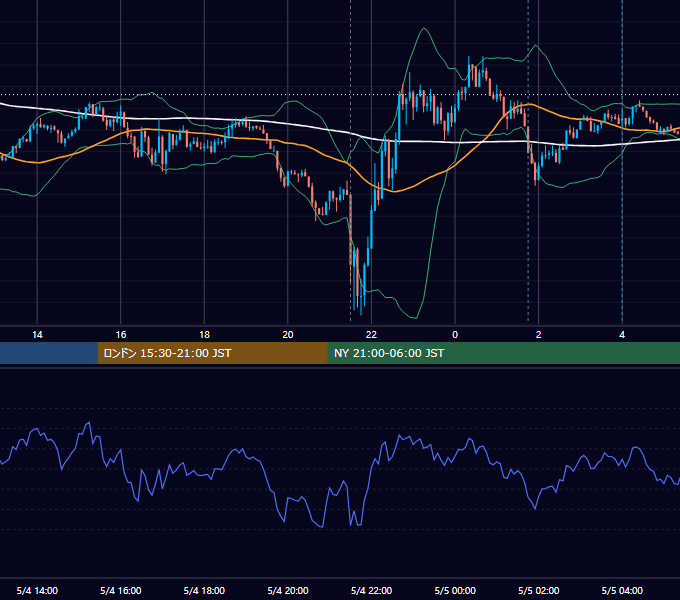Click hour label 16 on price chart axis

click(x=121, y=334)
